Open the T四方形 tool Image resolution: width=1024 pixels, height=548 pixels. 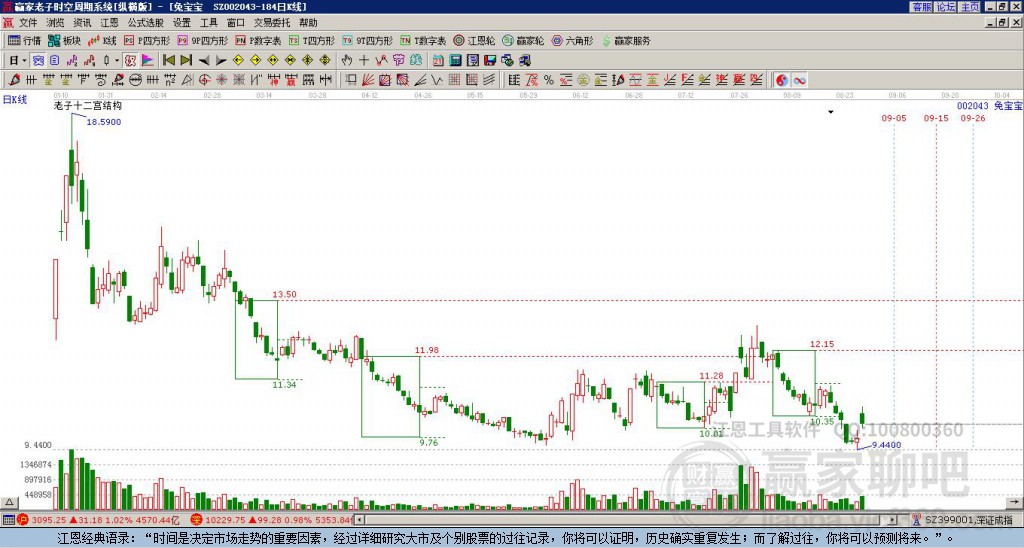(x=312, y=40)
